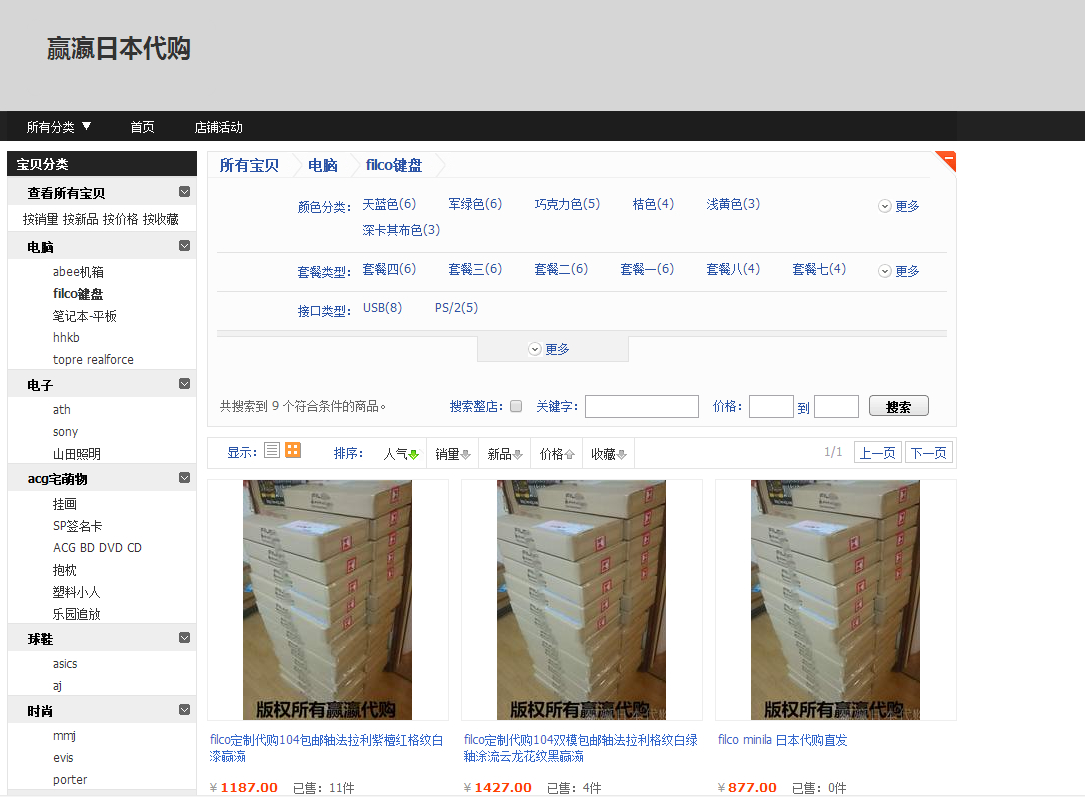Sort all items 按销量 in sidebar

[x=40, y=219]
